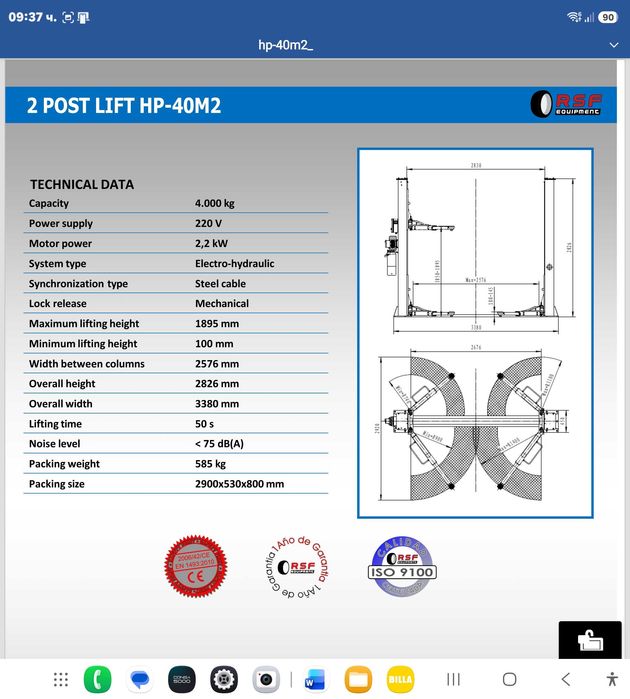The image size is (630, 699).
Task: Select the Lock release value 'Mechanical'
Action: pyautogui.click(x=222, y=304)
